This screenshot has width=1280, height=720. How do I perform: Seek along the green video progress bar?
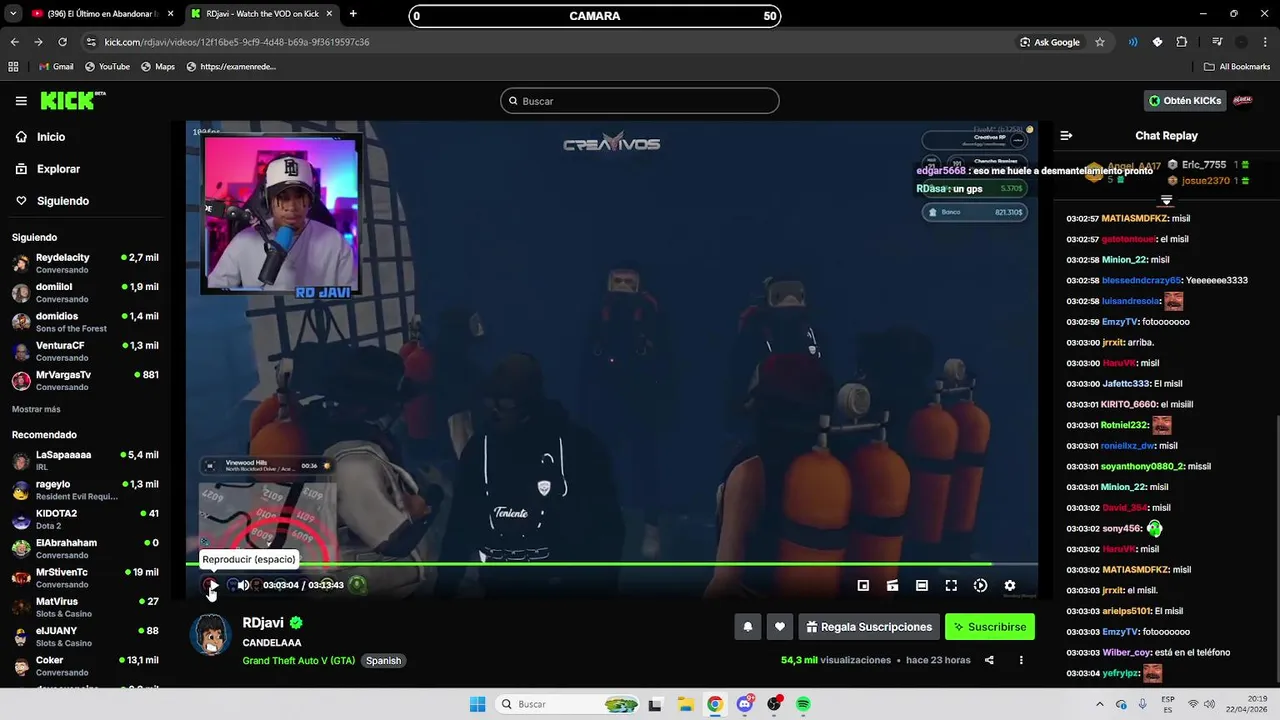coord(612,564)
